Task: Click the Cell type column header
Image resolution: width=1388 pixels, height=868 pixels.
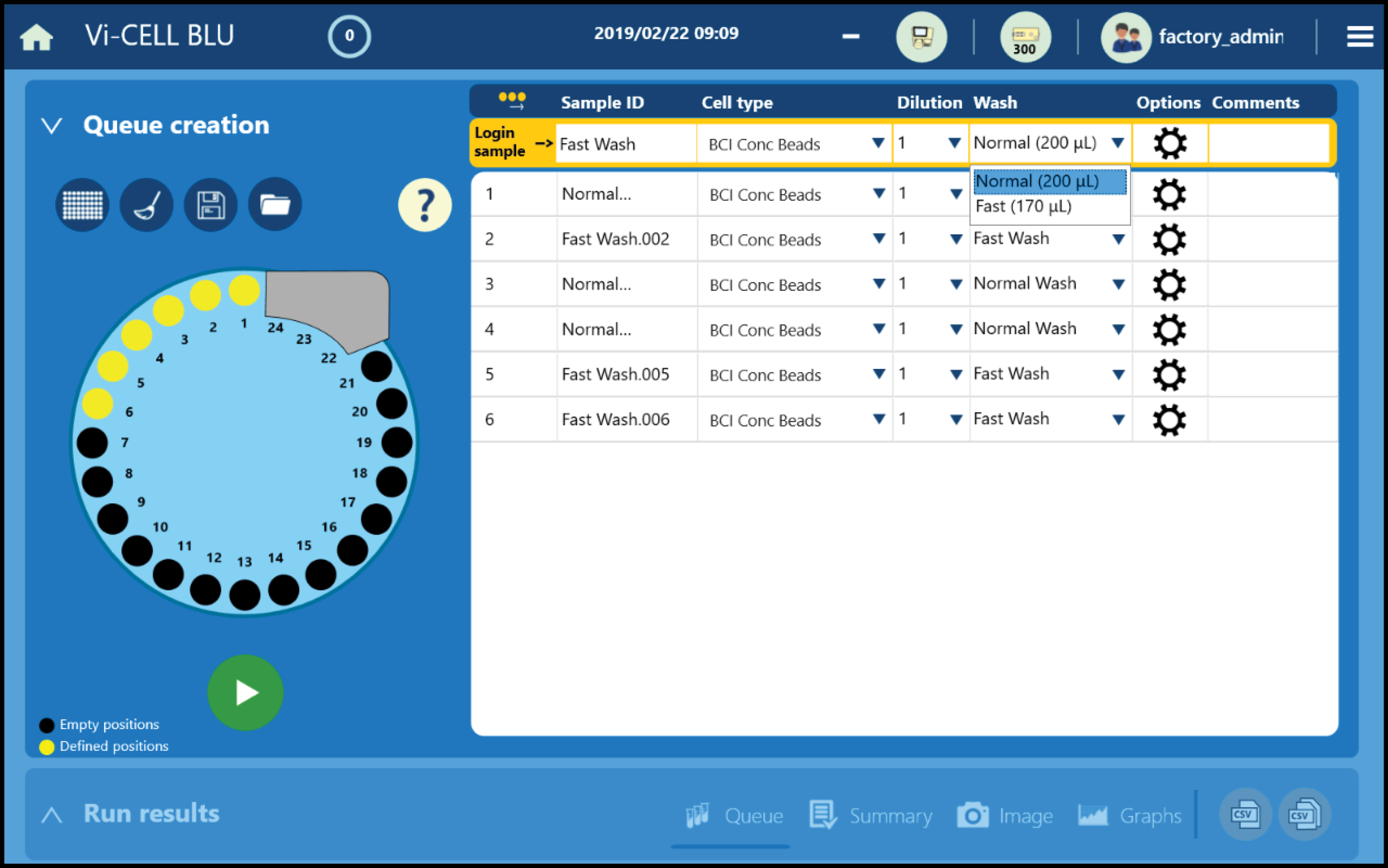Action: [737, 103]
